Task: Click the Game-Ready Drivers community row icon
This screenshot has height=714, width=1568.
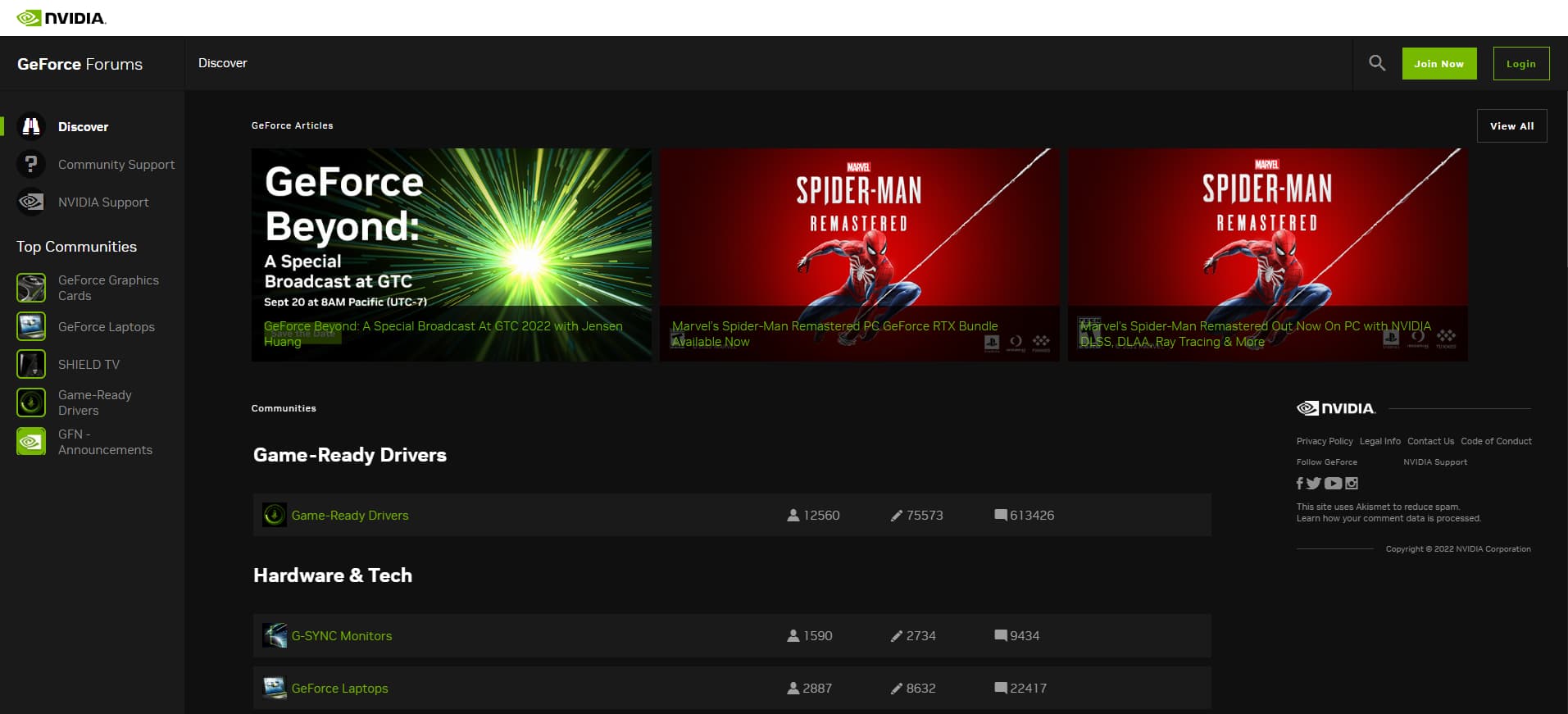Action: 274,515
